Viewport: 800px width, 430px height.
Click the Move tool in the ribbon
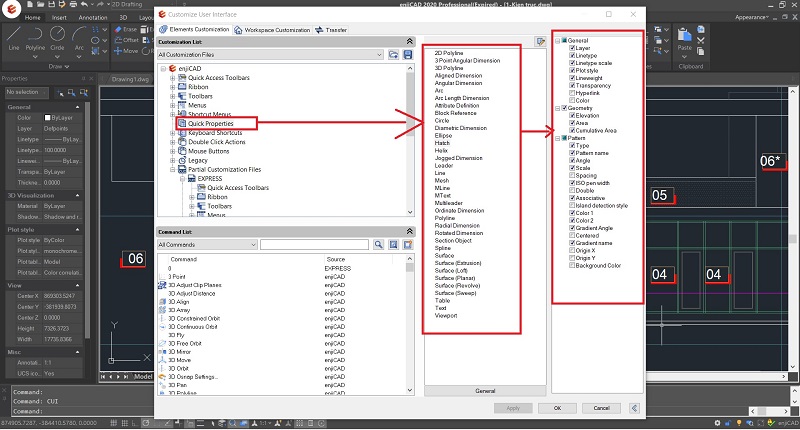pos(126,51)
